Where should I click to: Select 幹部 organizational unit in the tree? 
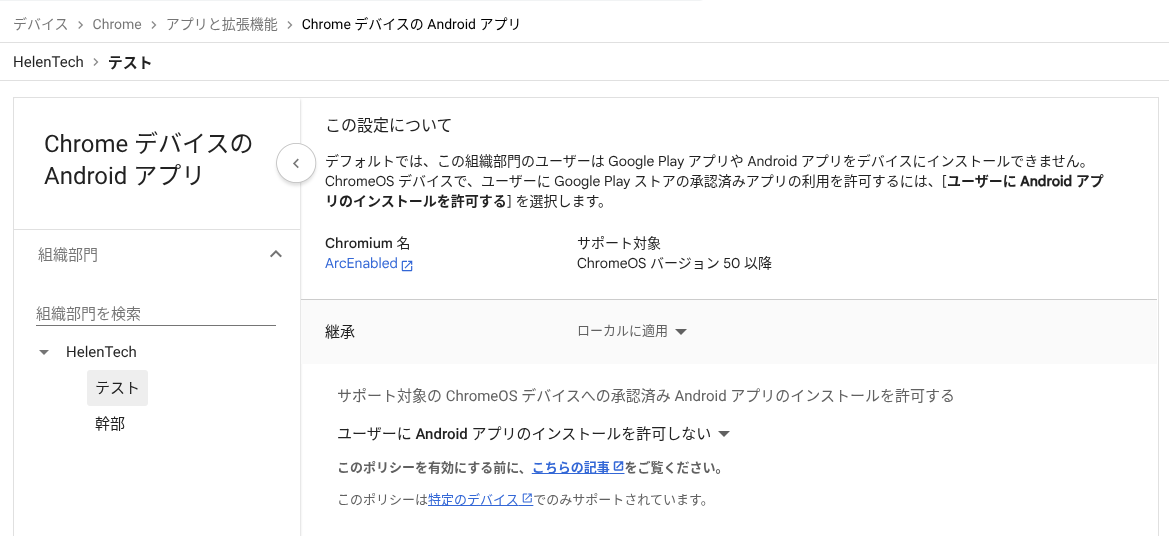[x=110, y=424]
